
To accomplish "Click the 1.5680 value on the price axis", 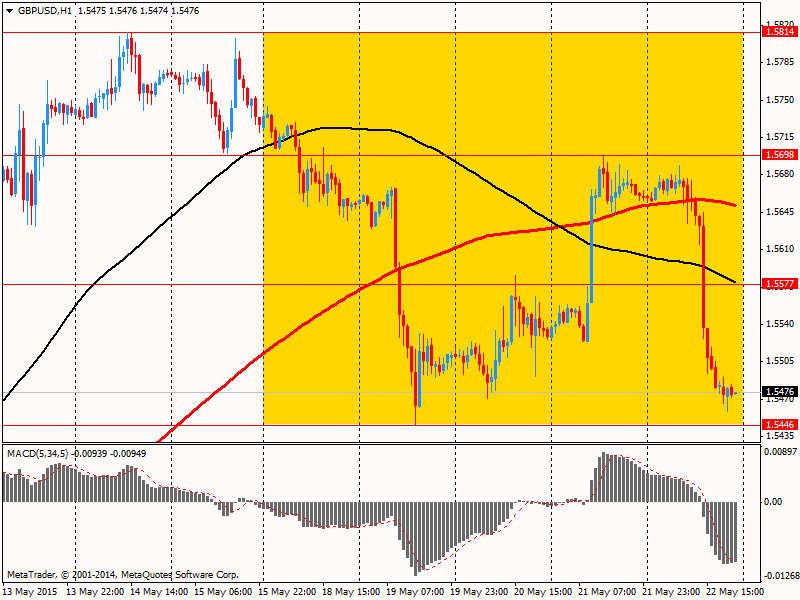I will pos(780,174).
